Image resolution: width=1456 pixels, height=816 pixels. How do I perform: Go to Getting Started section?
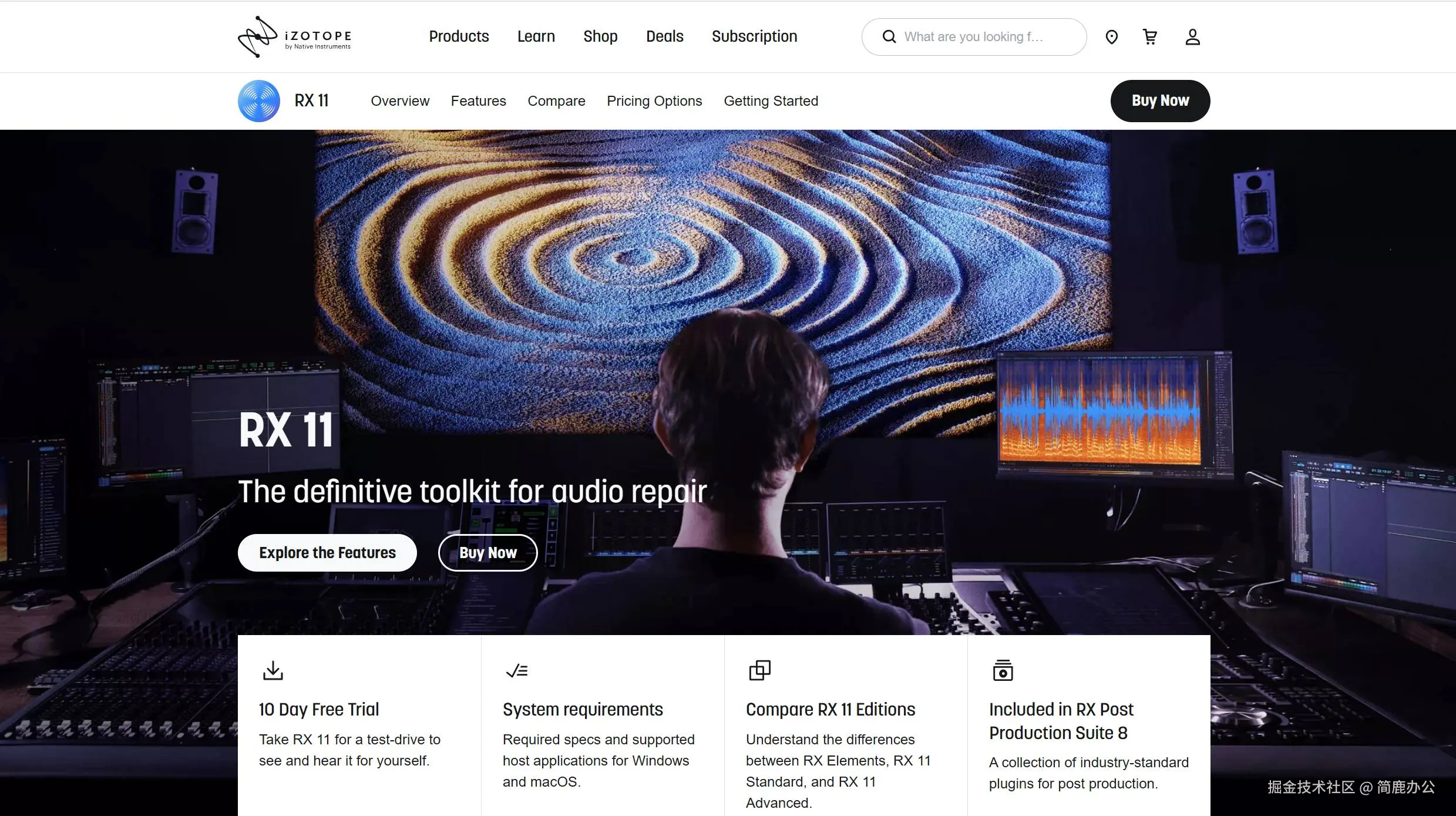pyautogui.click(x=771, y=101)
